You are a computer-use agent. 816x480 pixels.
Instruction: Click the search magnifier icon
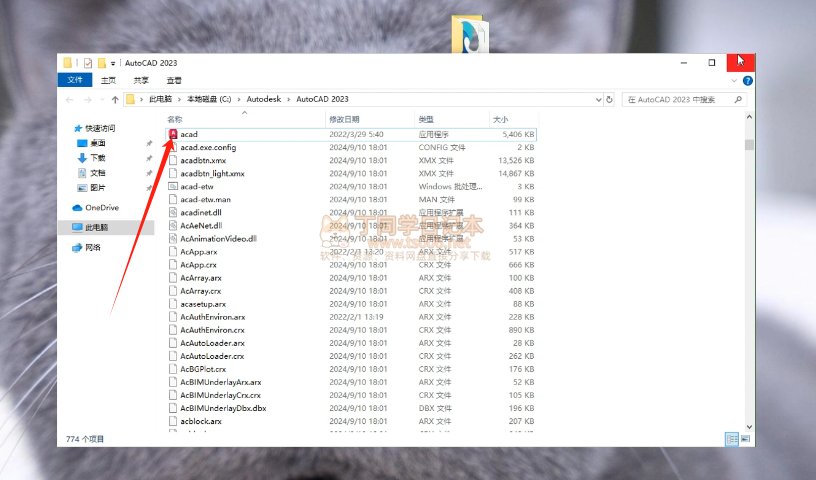(738, 99)
